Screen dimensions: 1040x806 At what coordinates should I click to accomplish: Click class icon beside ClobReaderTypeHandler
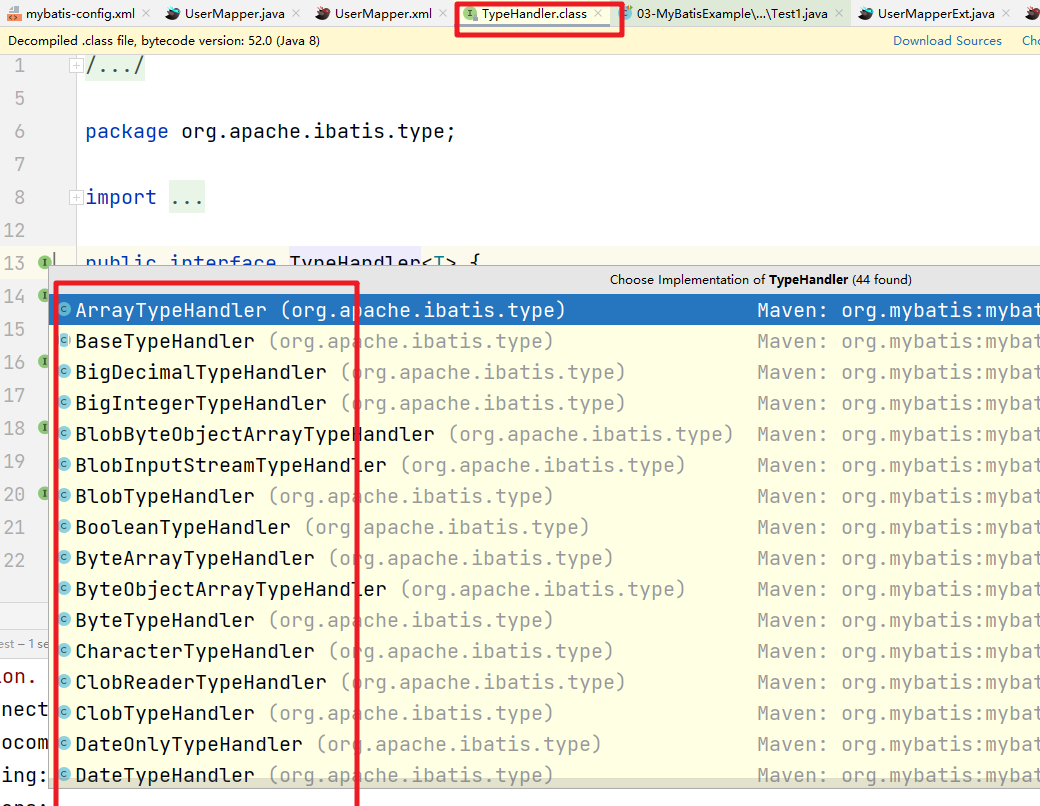point(64,681)
